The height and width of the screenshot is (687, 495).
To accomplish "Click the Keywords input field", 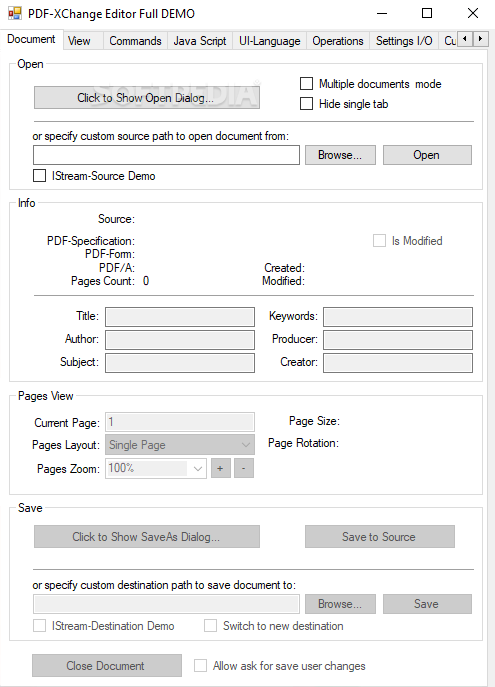I will [x=398, y=317].
